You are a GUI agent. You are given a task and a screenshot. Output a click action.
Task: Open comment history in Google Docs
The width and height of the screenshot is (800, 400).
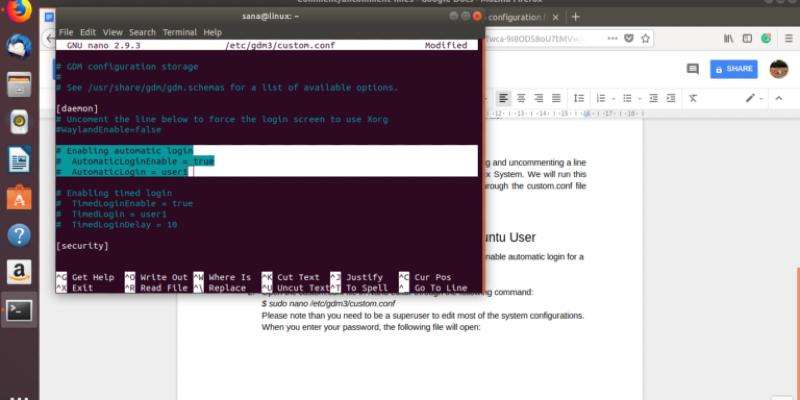(692, 68)
